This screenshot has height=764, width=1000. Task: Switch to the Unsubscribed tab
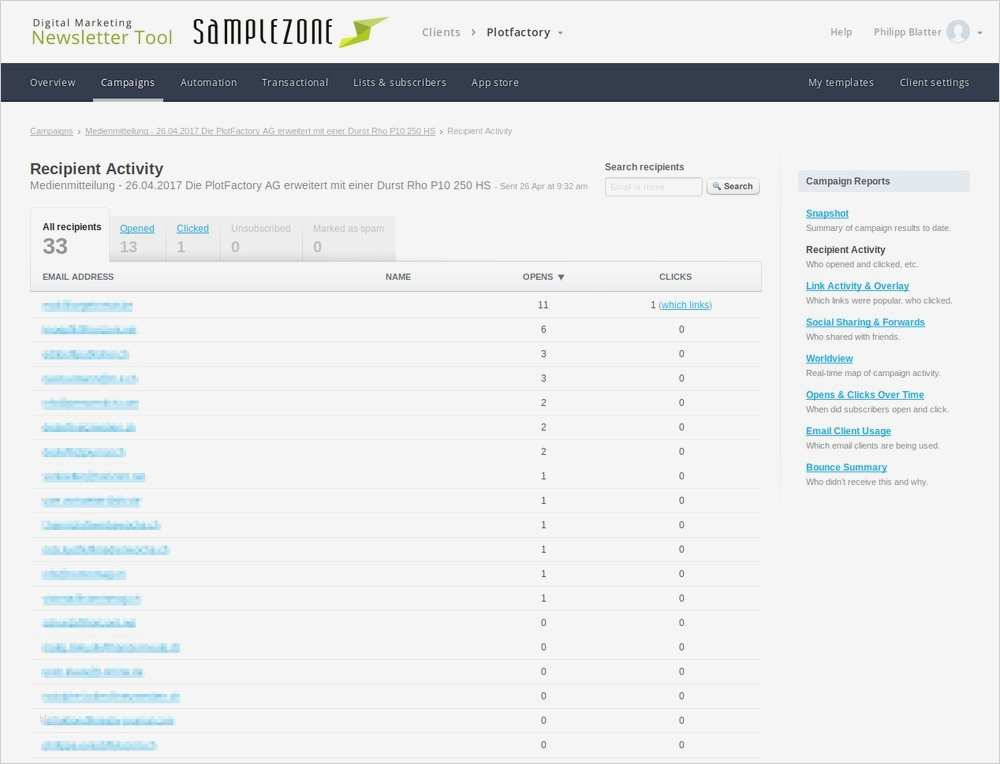(x=261, y=237)
